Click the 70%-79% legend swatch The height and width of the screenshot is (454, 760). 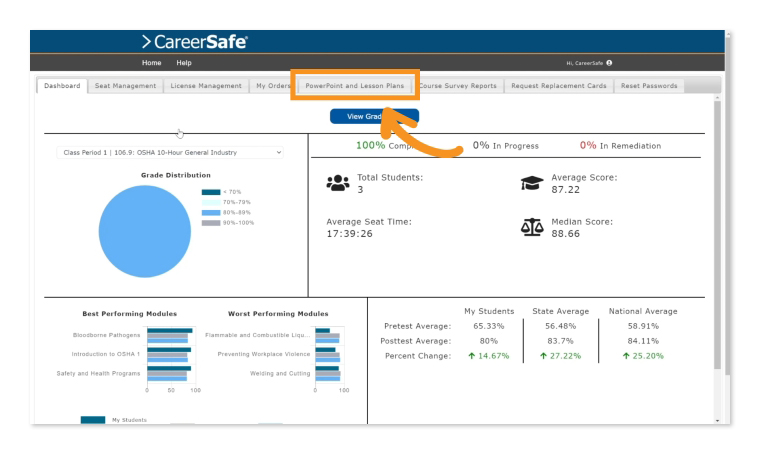211,203
